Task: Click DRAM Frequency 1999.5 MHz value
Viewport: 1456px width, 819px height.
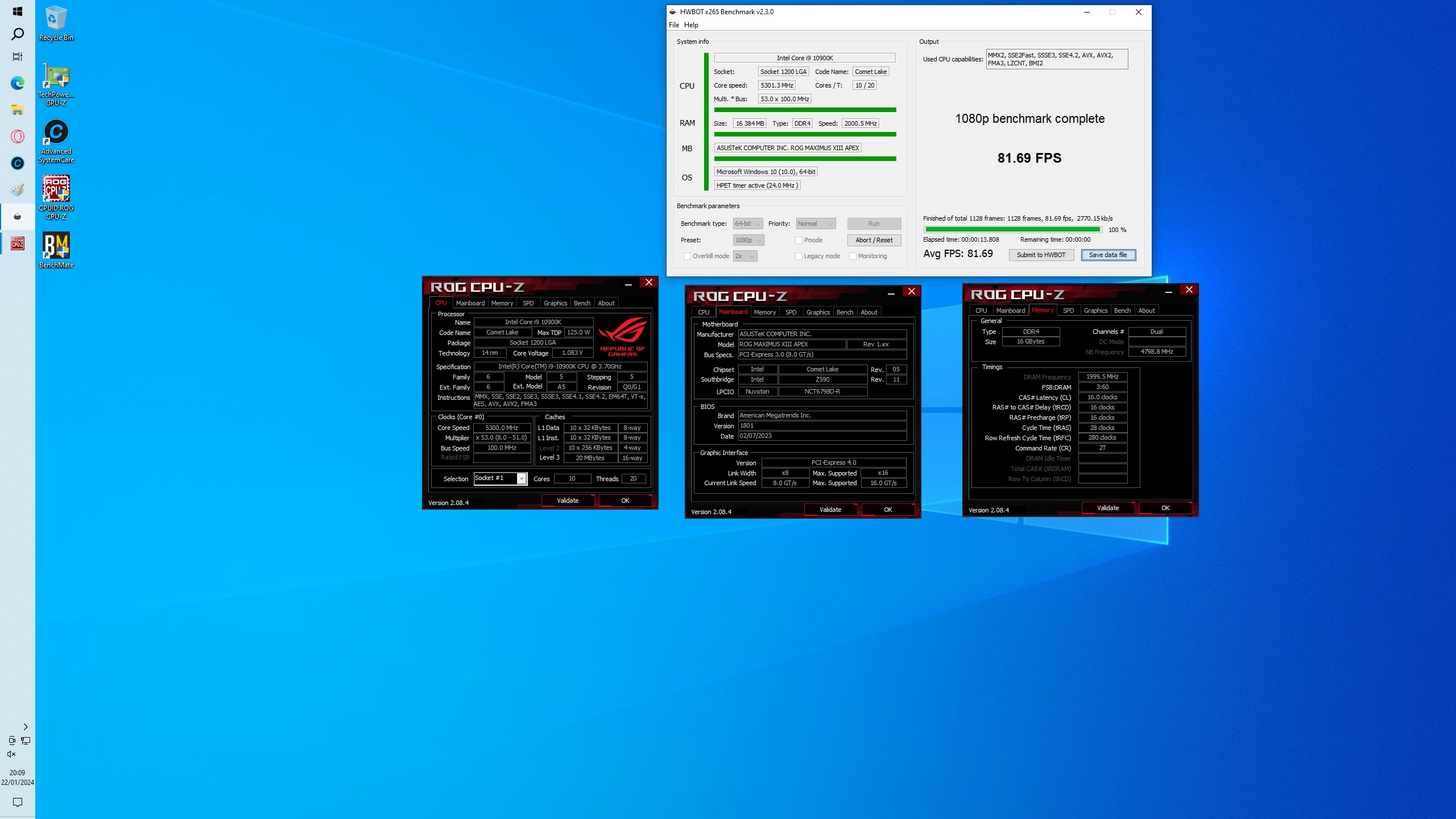Action: 1102,377
